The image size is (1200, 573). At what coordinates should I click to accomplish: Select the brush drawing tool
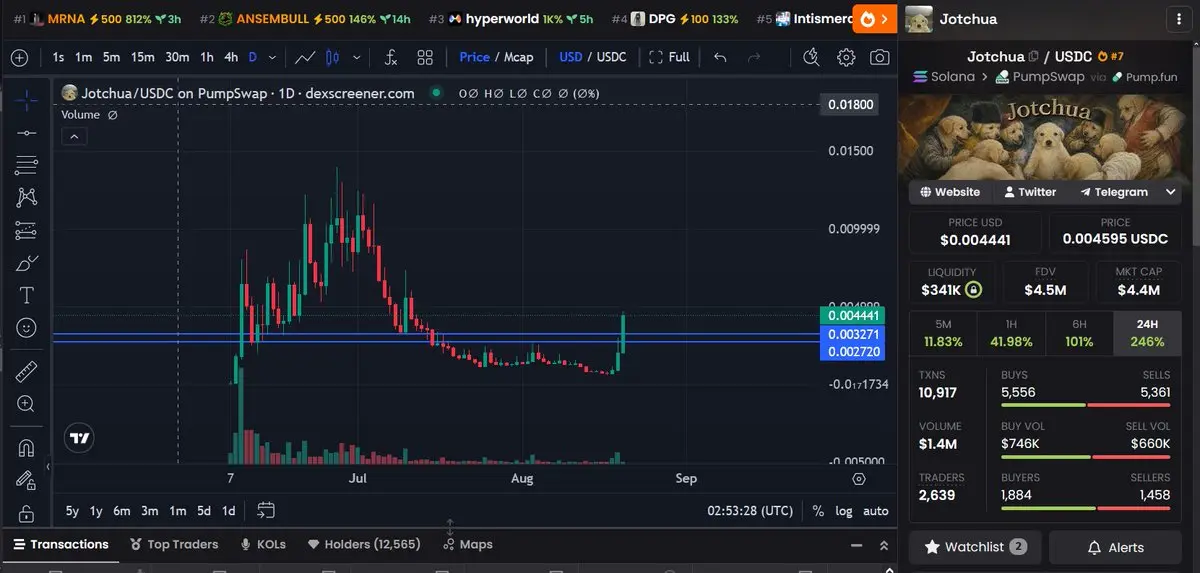[27, 264]
